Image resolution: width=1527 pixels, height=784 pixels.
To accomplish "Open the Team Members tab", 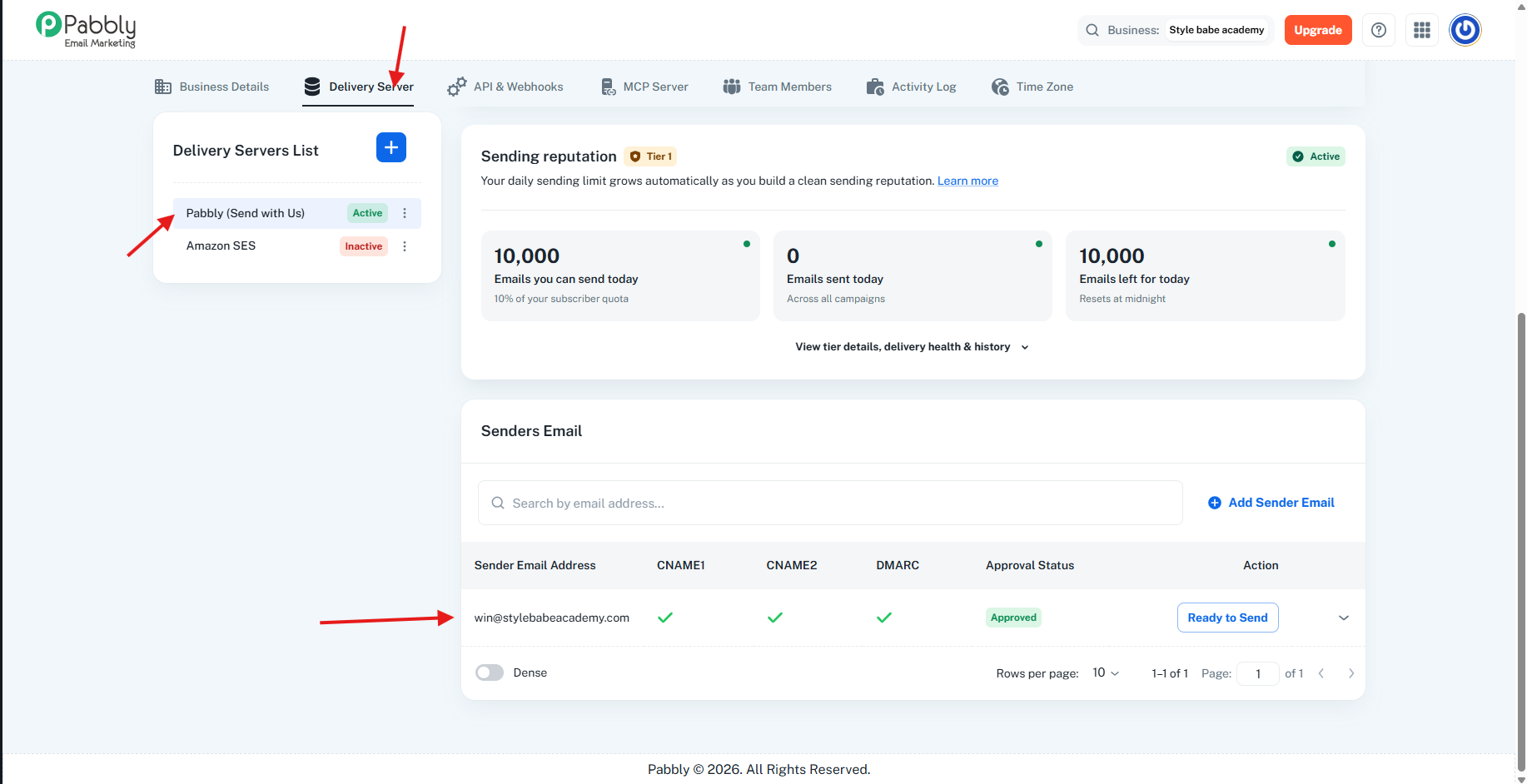I will pos(778,87).
